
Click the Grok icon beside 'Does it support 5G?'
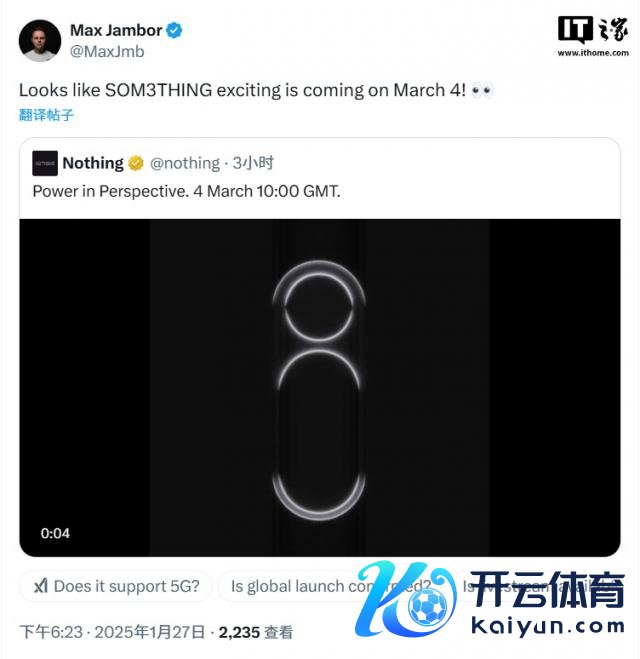41,585
